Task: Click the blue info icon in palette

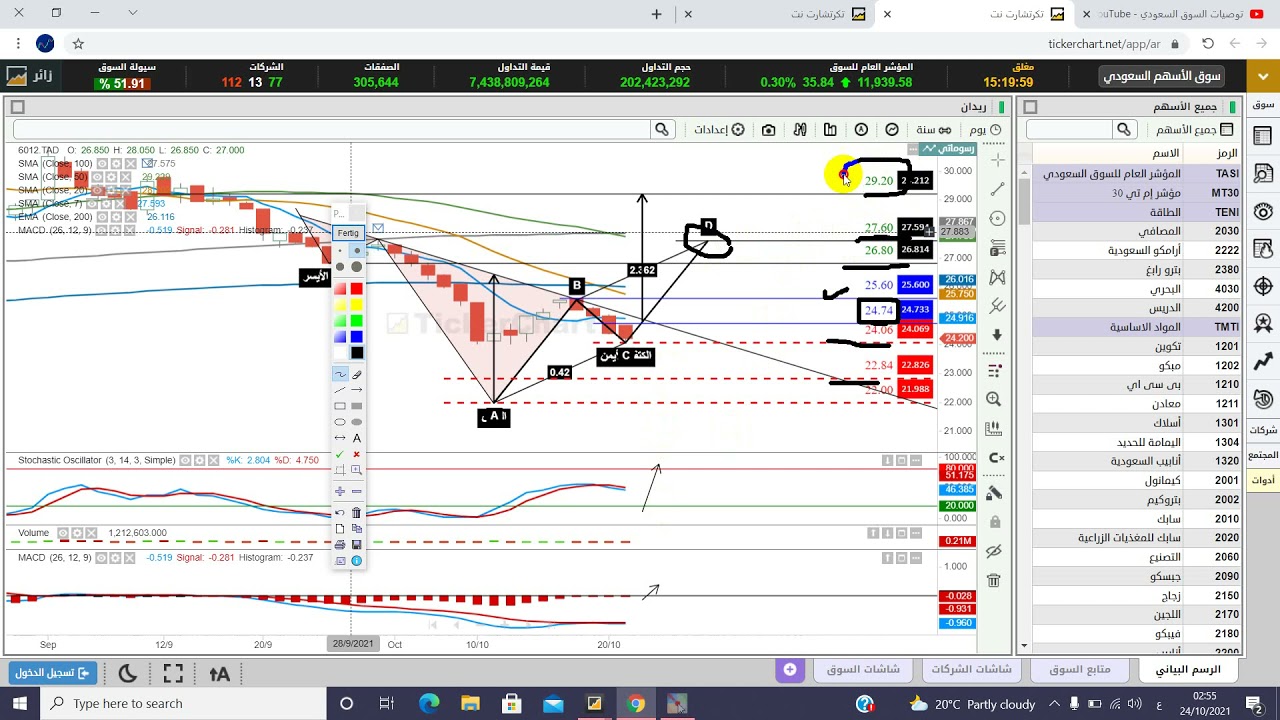Action: pyautogui.click(x=356, y=561)
